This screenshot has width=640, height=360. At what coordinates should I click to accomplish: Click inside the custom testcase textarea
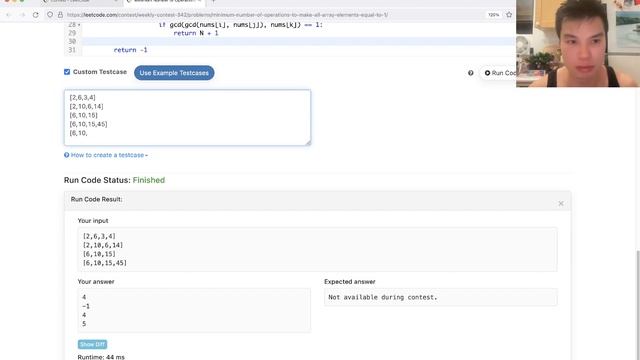point(187,118)
